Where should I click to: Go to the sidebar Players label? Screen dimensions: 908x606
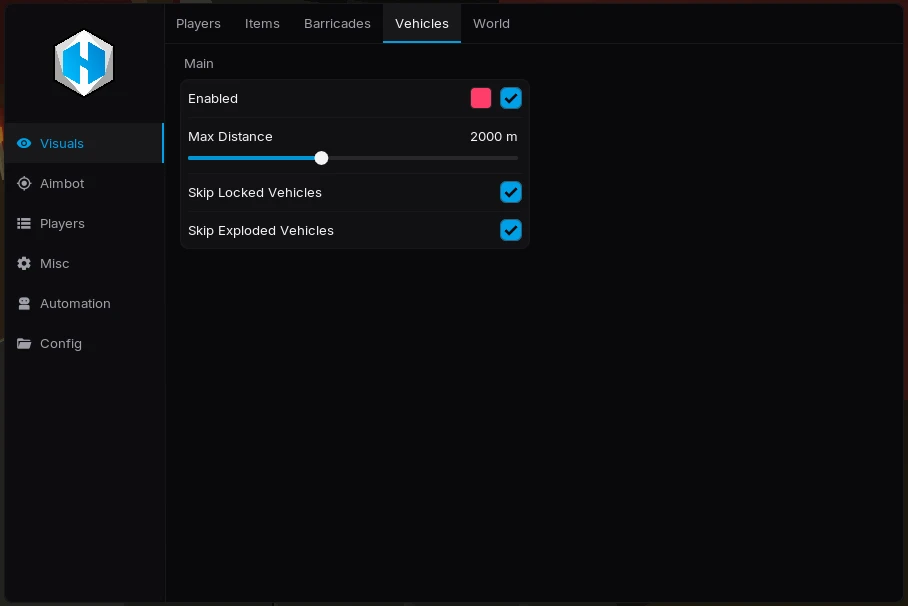[x=62, y=223]
